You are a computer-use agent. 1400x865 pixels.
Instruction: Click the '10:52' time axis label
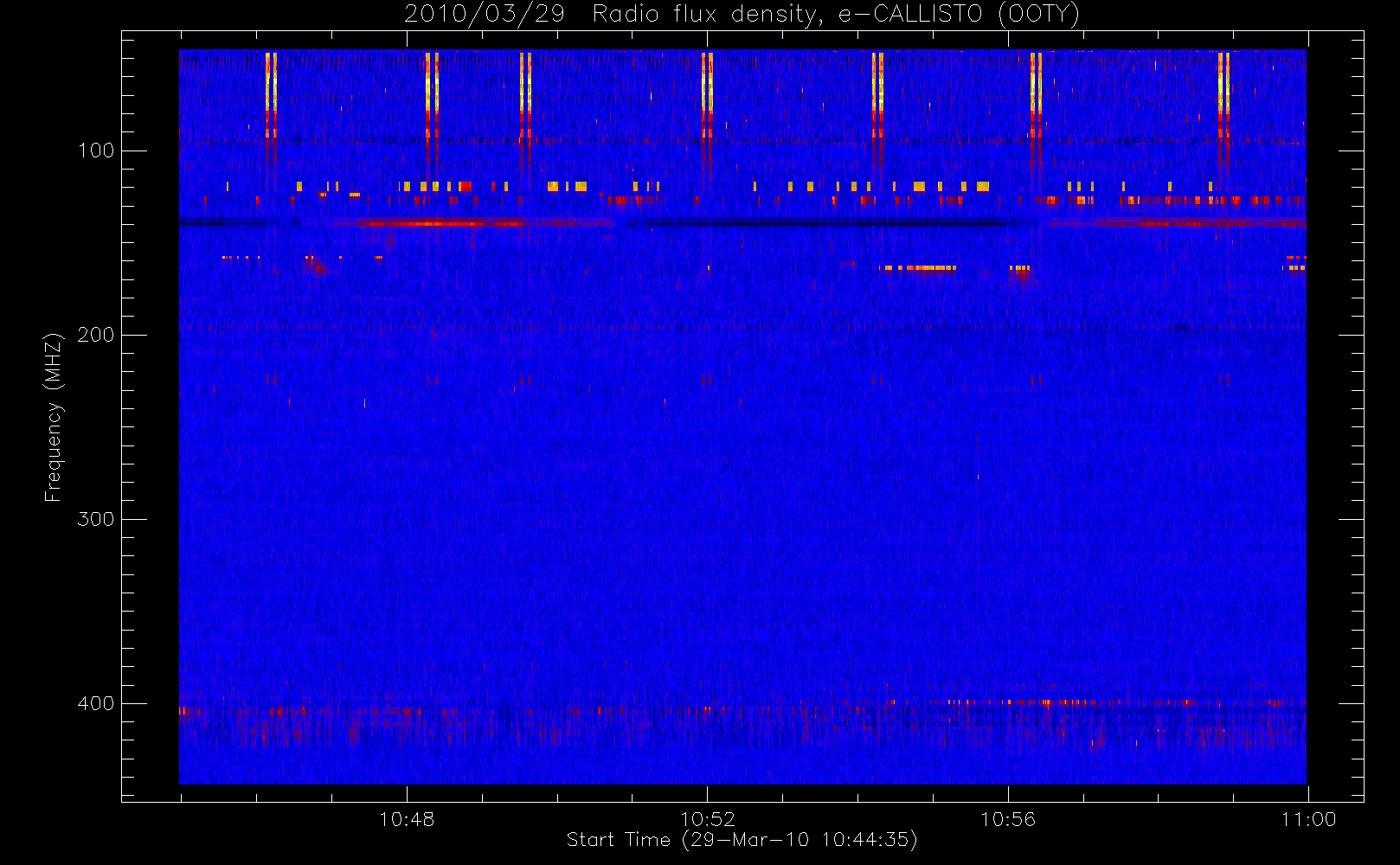coord(707,818)
